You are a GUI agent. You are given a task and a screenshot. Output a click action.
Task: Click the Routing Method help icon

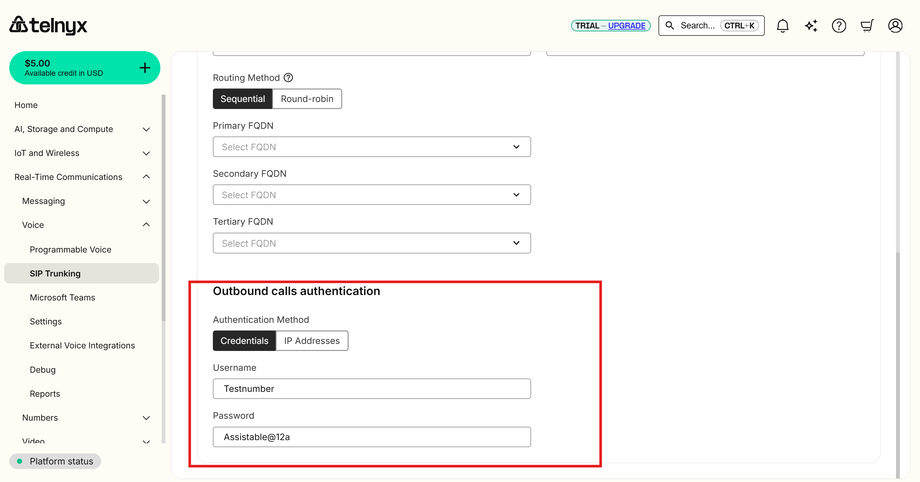tap(288, 77)
